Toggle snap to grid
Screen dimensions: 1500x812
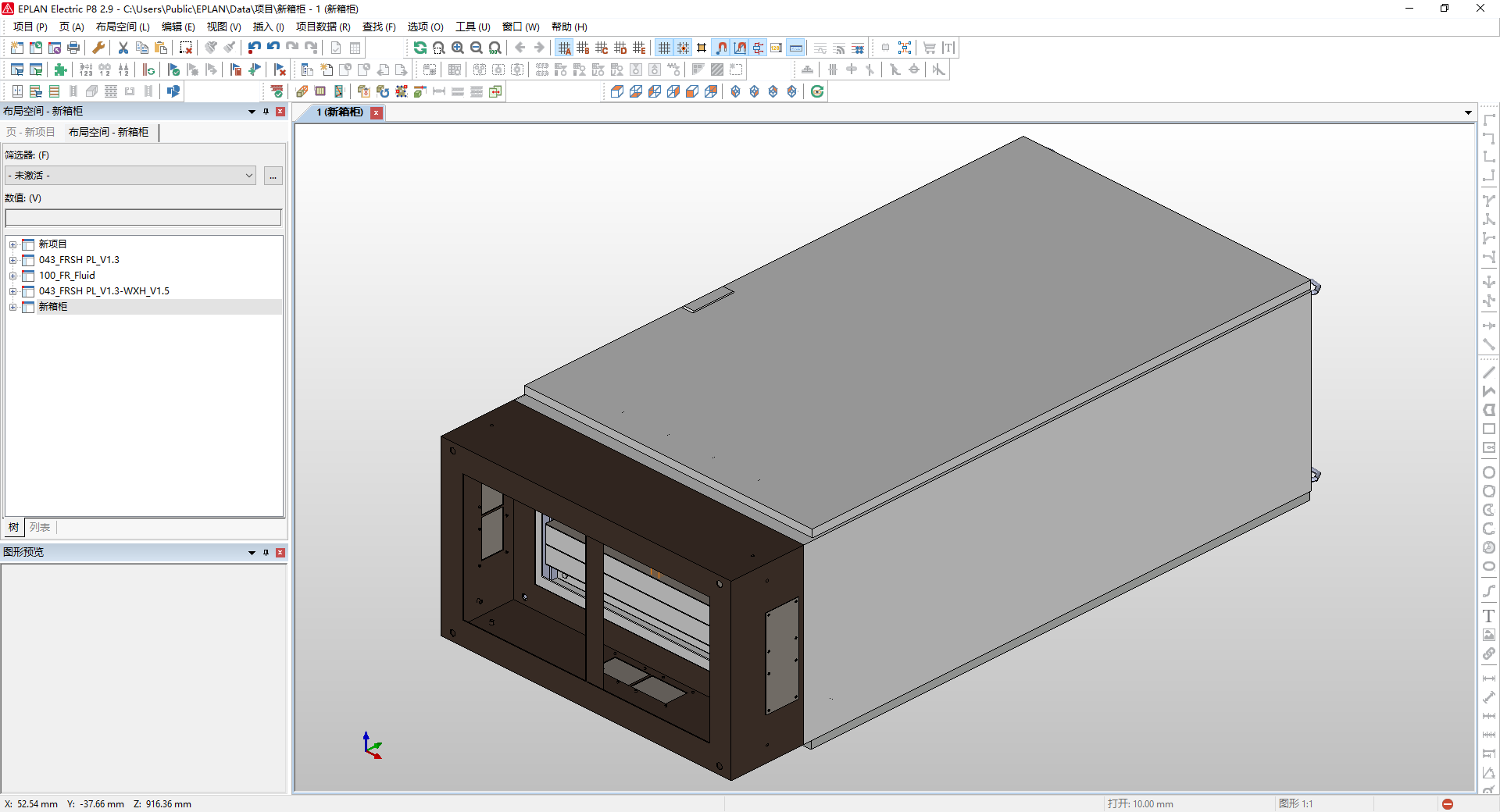click(x=683, y=48)
